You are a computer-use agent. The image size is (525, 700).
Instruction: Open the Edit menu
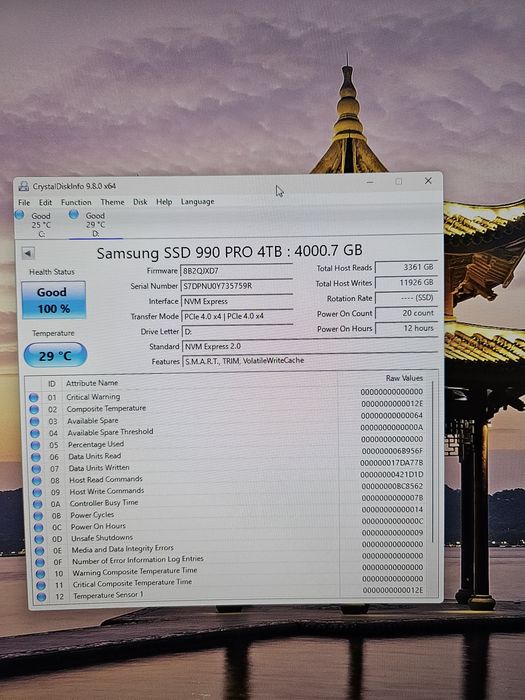coord(45,202)
